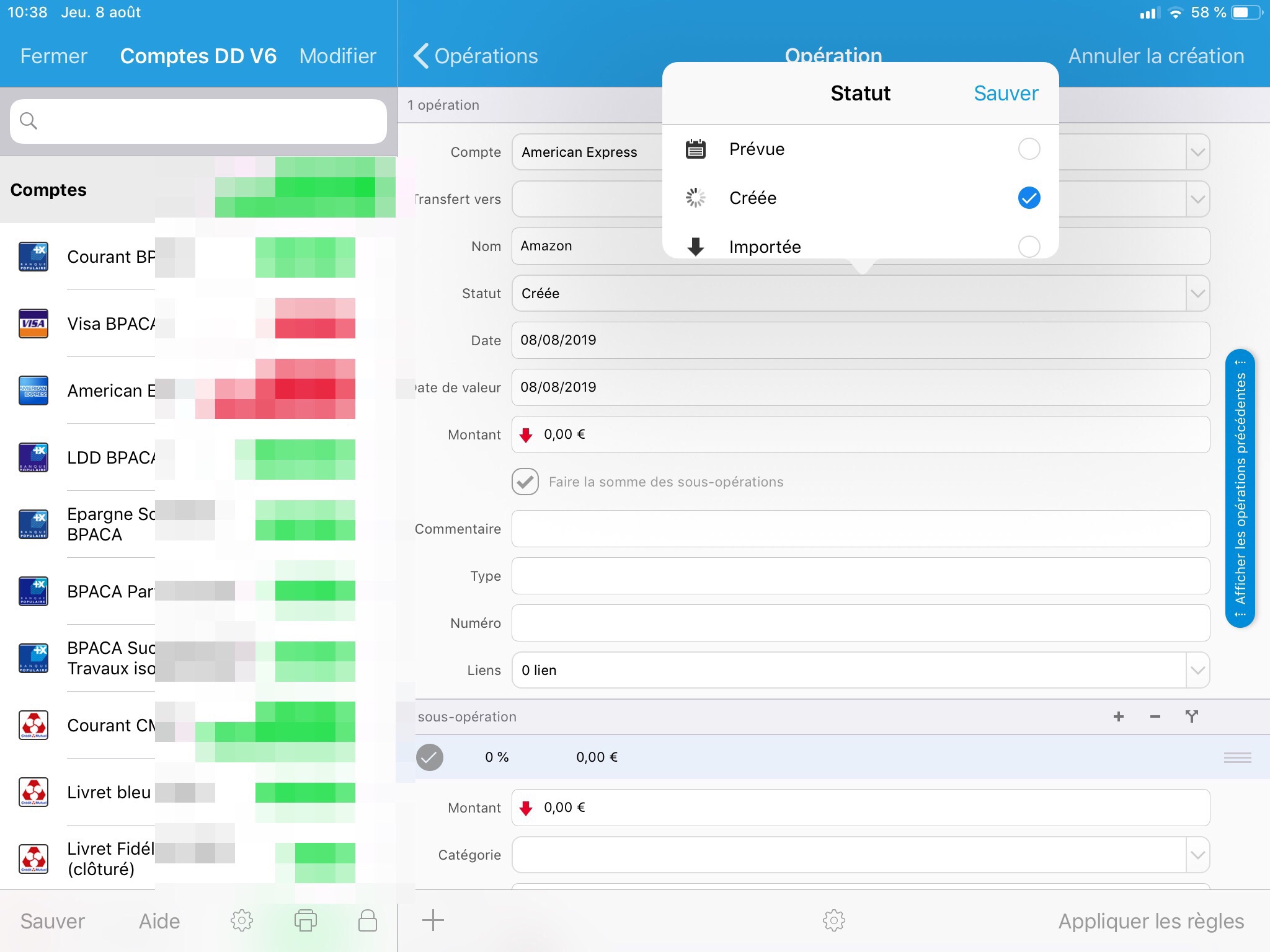Expand the Liens dropdown arrow
This screenshot has height=952, width=1270.
[x=1197, y=670]
